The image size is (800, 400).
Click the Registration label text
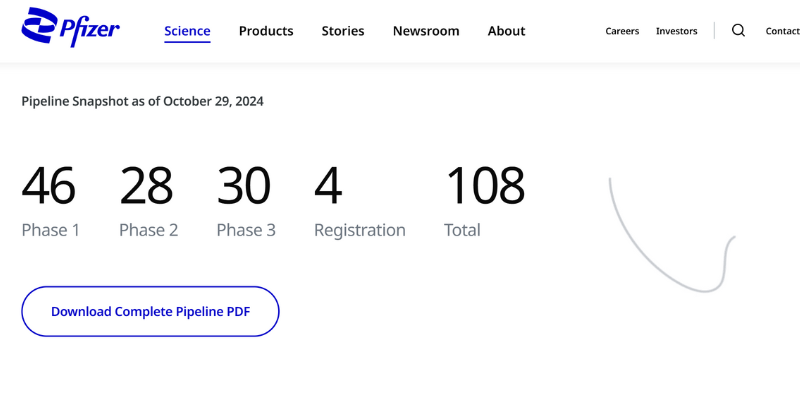click(359, 230)
